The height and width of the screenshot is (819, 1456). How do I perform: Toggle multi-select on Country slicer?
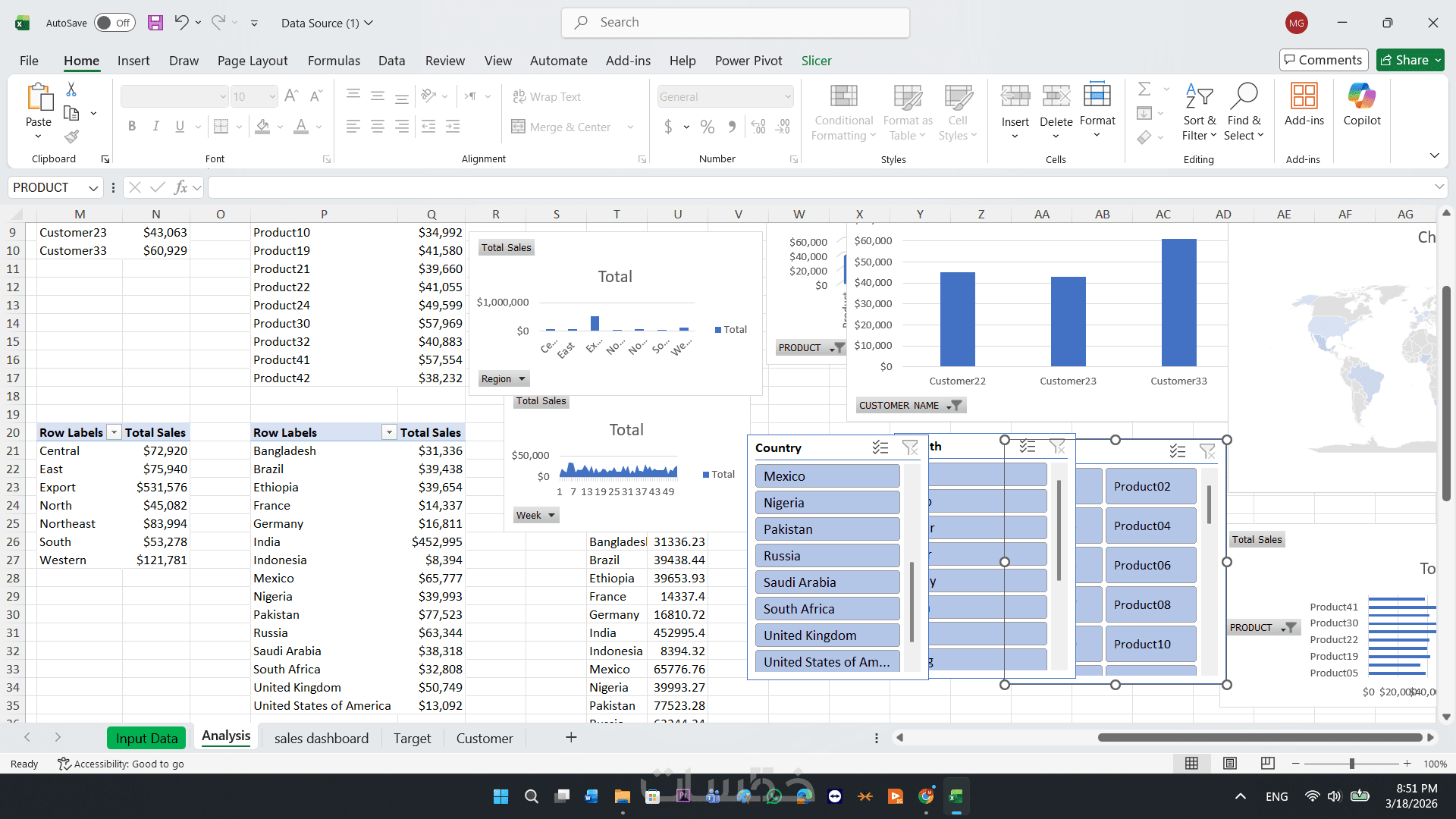coord(880,448)
